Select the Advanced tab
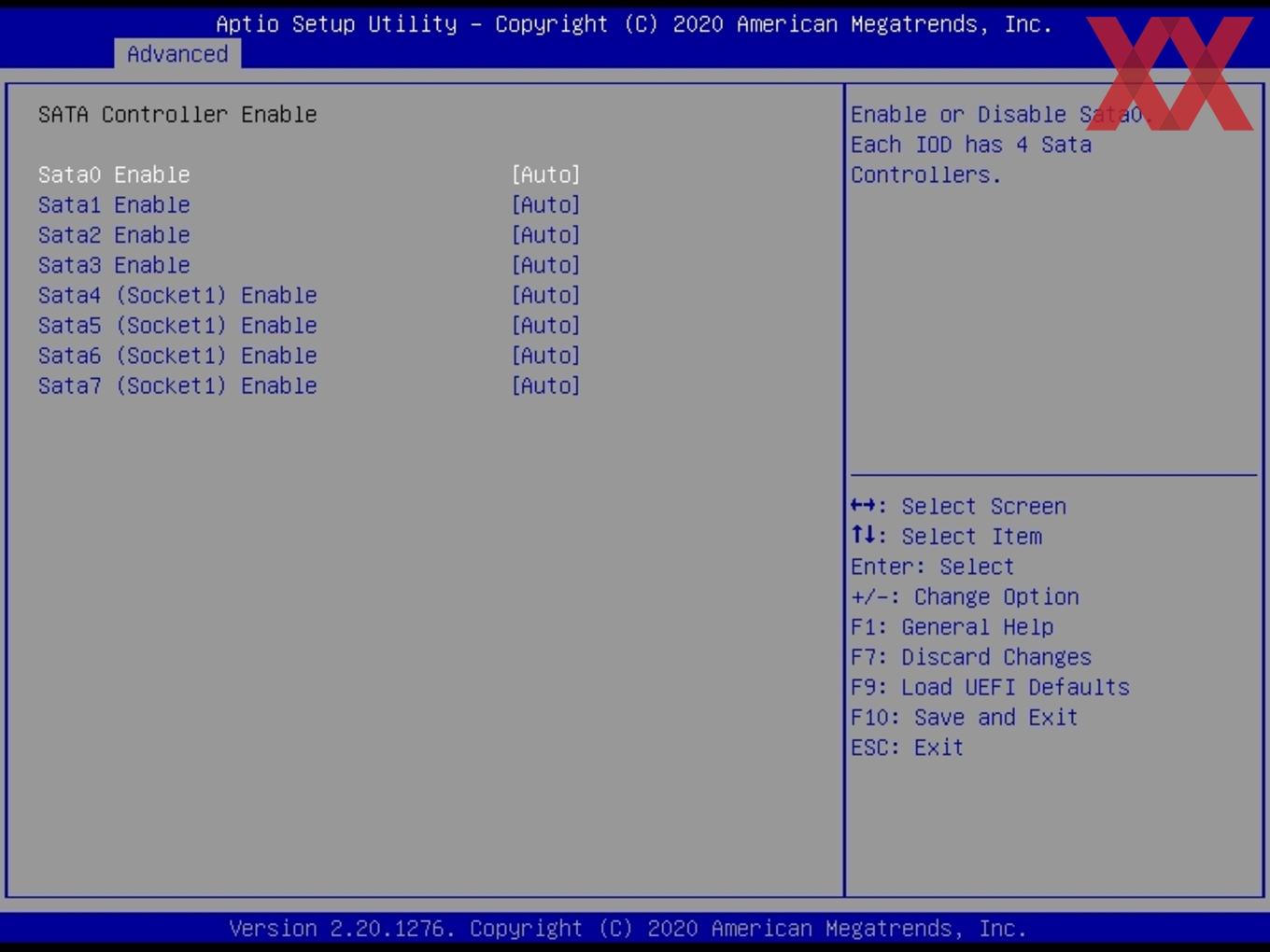 (177, 54)
